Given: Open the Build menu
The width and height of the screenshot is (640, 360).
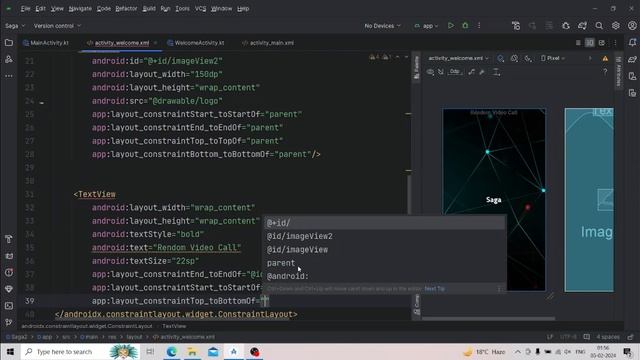Looking at the screenshot, I should (149, 9).
